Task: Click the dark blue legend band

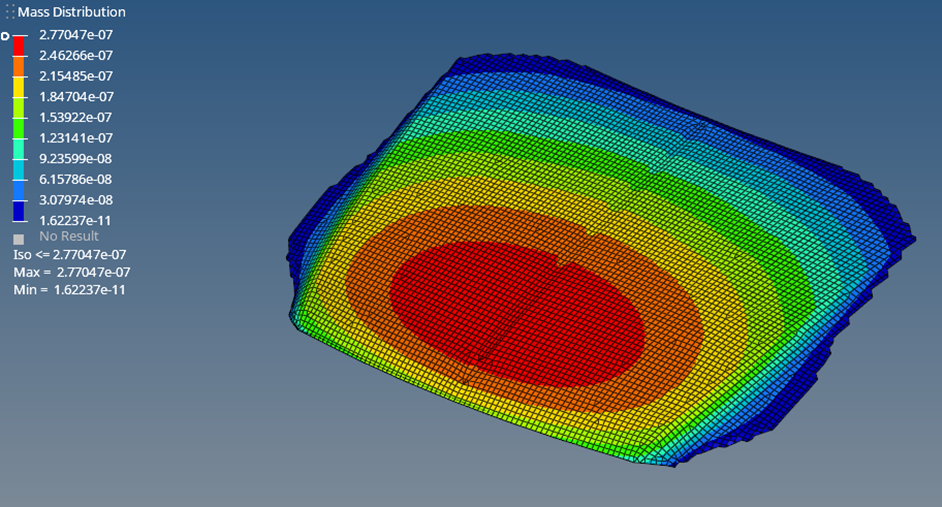Action: click(19, 210)
